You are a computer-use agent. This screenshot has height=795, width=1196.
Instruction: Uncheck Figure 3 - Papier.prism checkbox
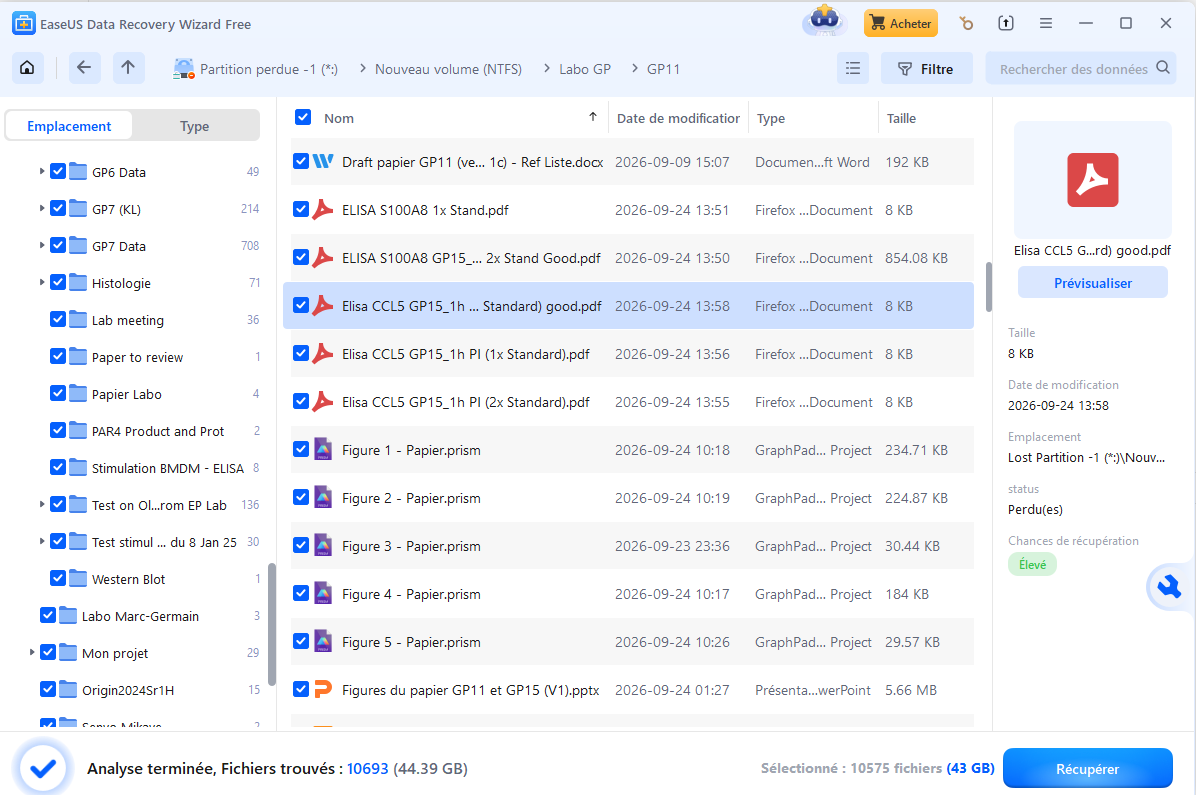pyautogui.click(x=301, y=546)
